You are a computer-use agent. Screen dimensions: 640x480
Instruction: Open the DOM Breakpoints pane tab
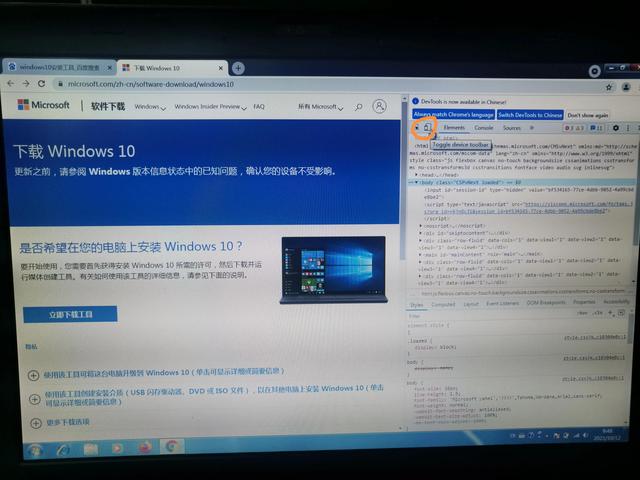[546, 302]
